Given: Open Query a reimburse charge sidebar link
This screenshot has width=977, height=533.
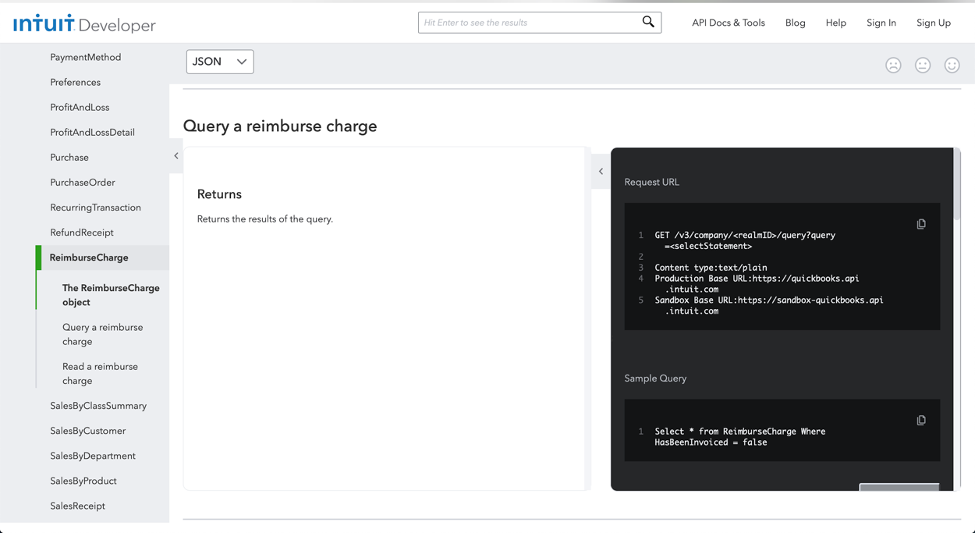Looking at the screenshot, I should coord(102,334).
